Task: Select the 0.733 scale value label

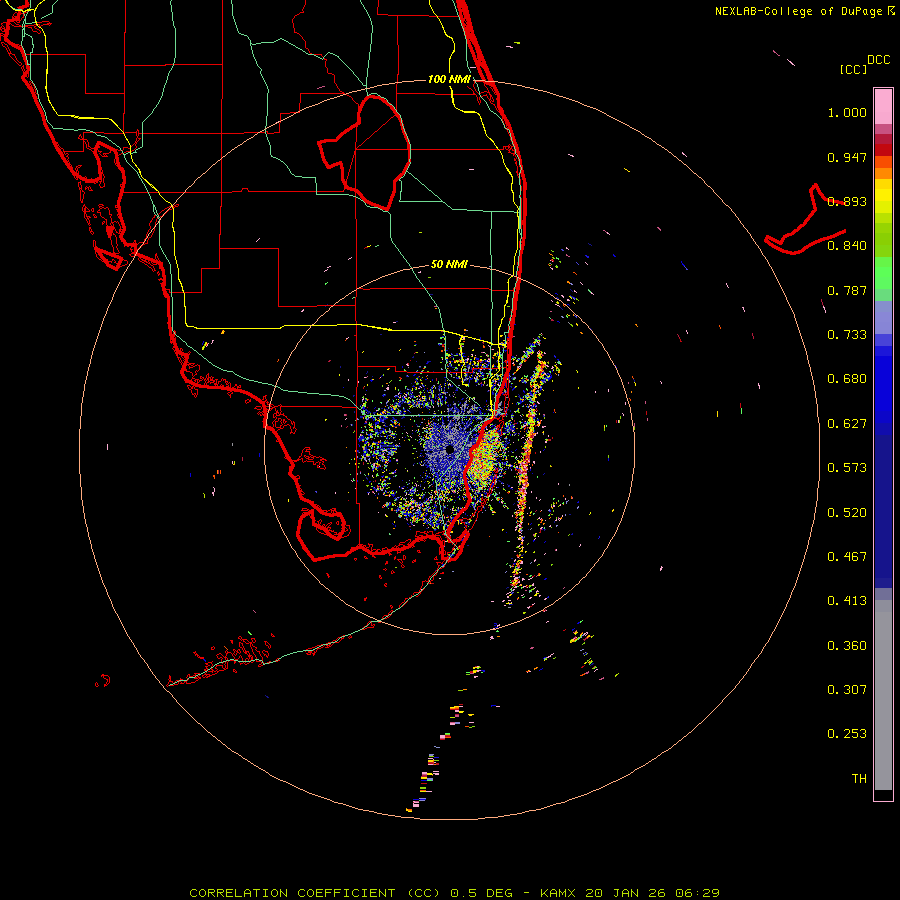Action: (847, 335)
